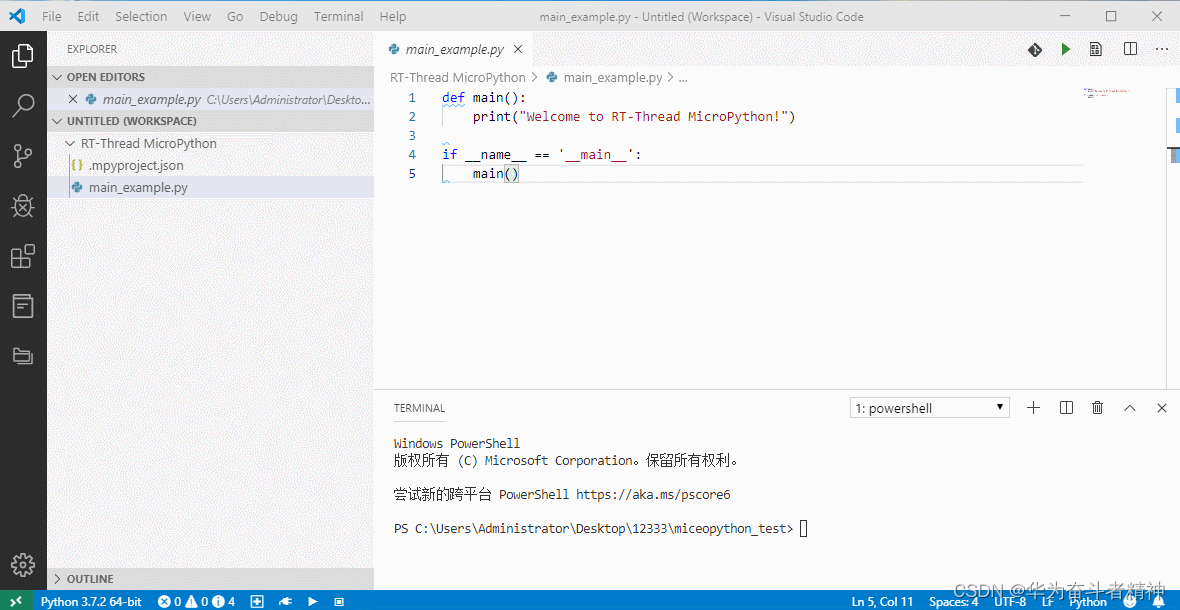Open the Git source control icon above the editor
This screenshot has width=1180, height=610.
coord(1034,48)
